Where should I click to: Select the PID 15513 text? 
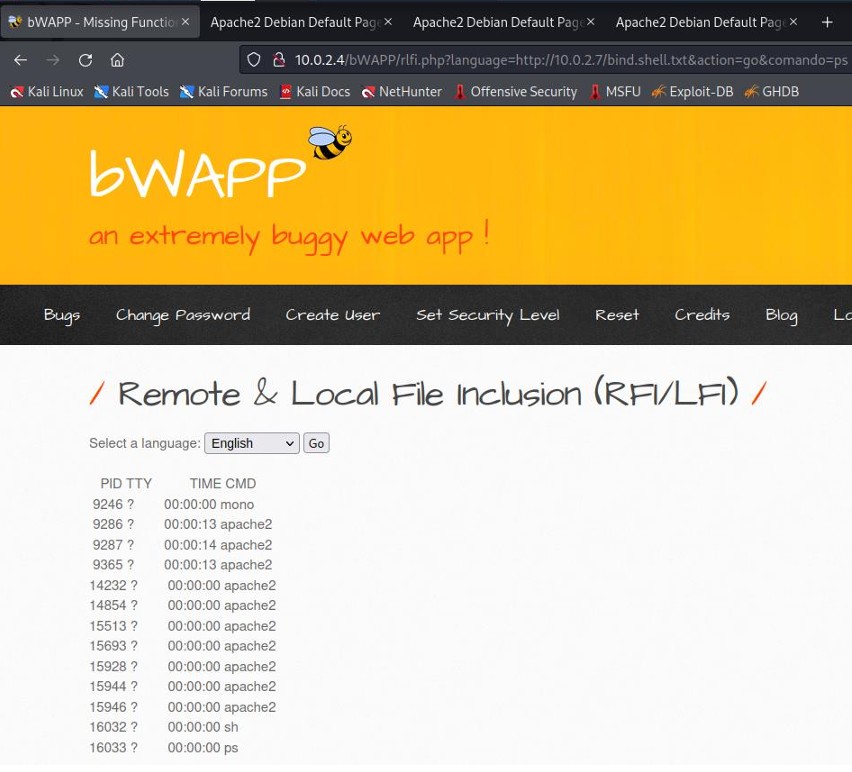[x=108, y=626]
